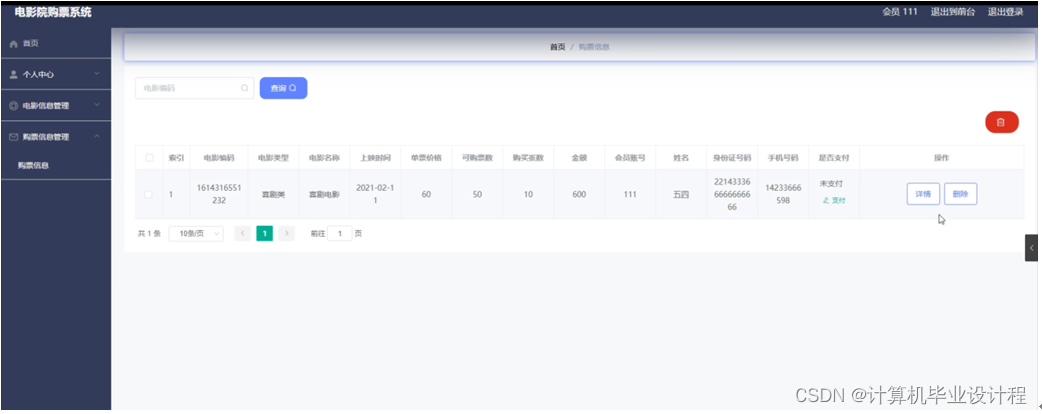Click the red trash delete button
Viewport: 1042px width, 414px height.
tap(1001, 122)
